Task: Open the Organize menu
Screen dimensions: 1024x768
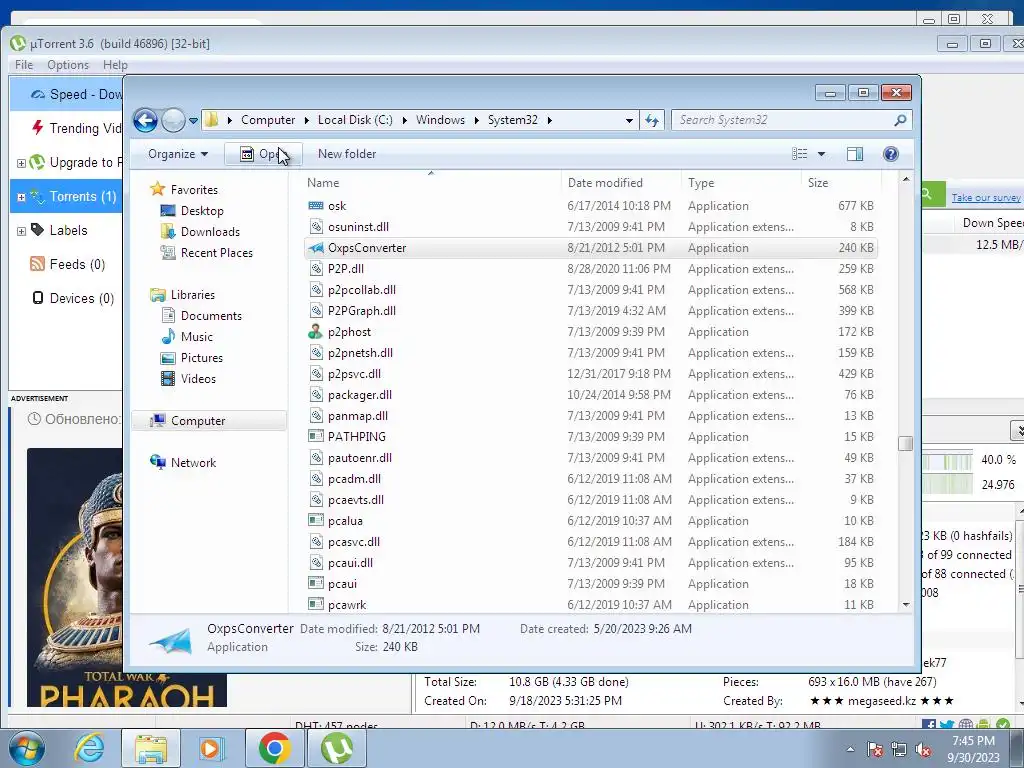Action: [178, 154]
